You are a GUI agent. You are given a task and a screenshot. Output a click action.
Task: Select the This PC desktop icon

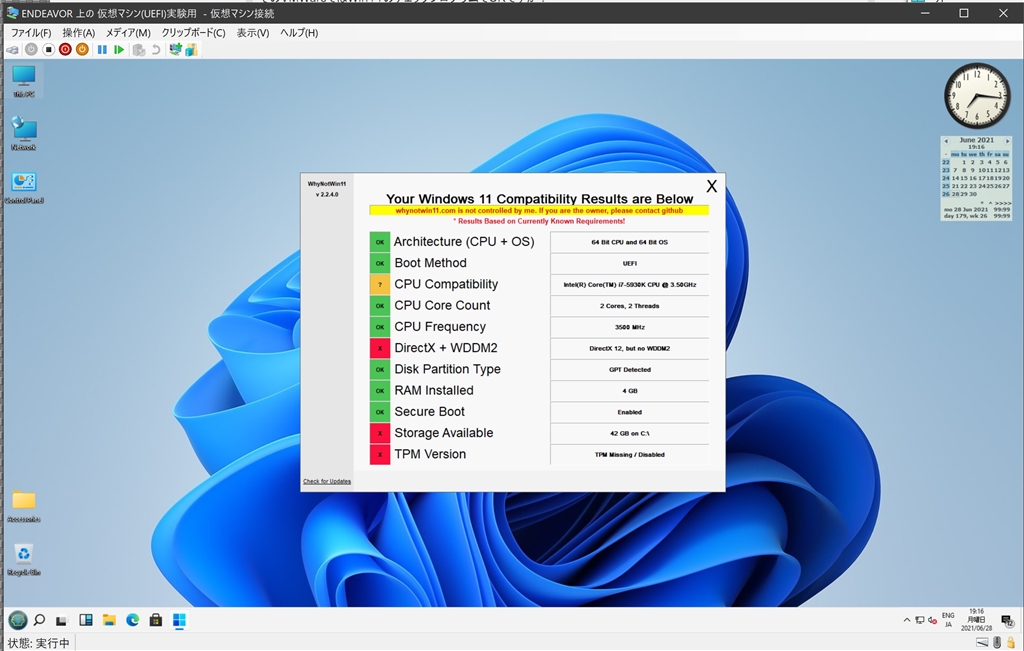[x=24, y=81]
